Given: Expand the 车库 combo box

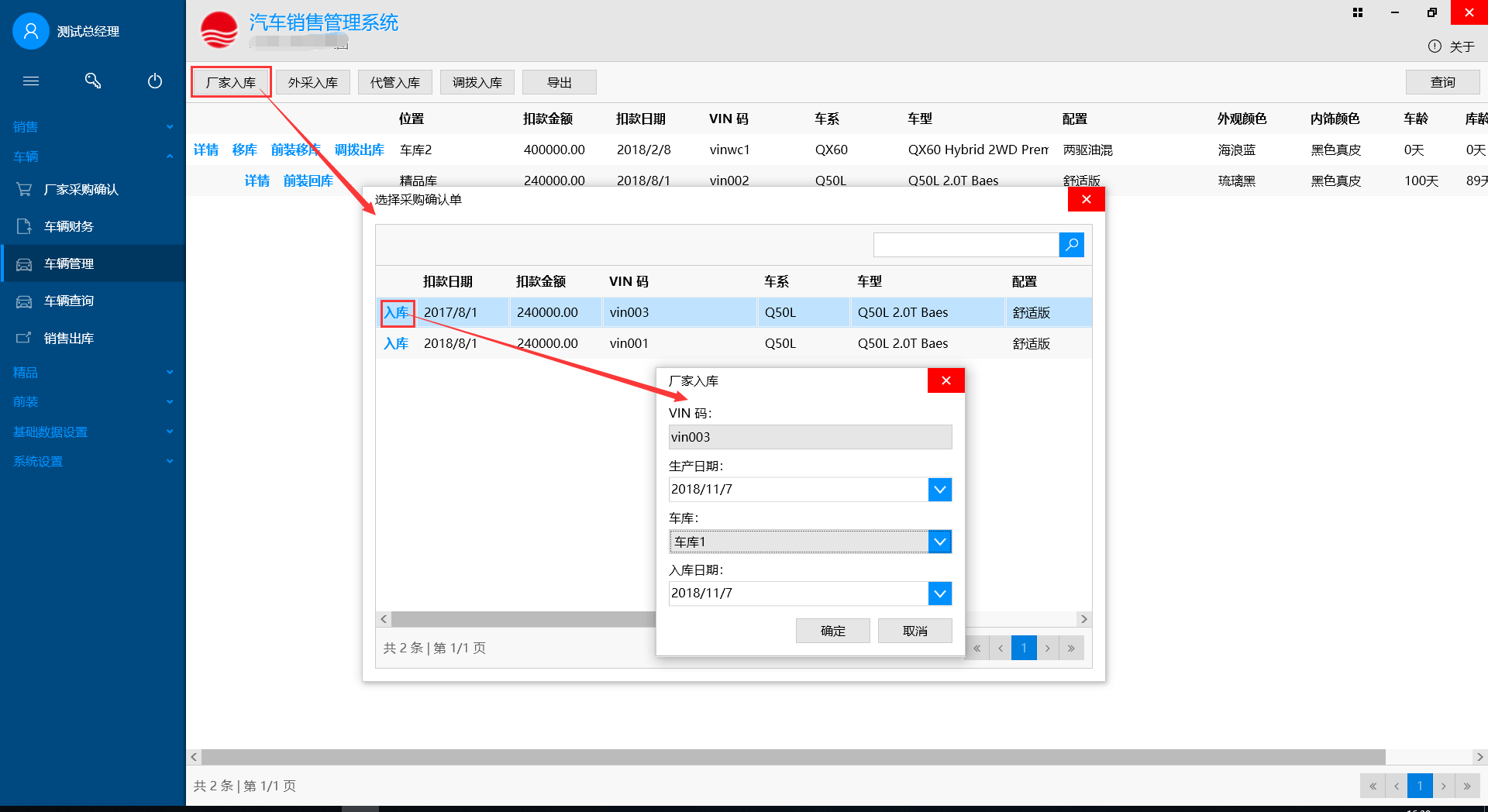Looking at the screenshot, I should 939,542.
